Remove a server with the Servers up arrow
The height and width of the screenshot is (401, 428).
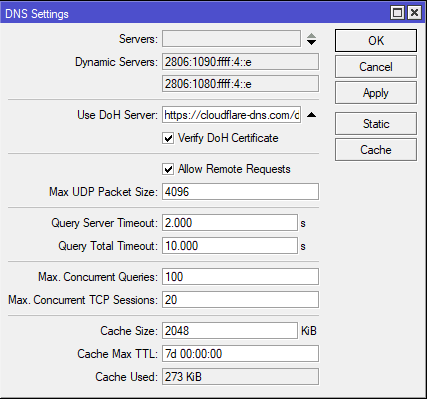pyautogui.click(x=311, y=36)
